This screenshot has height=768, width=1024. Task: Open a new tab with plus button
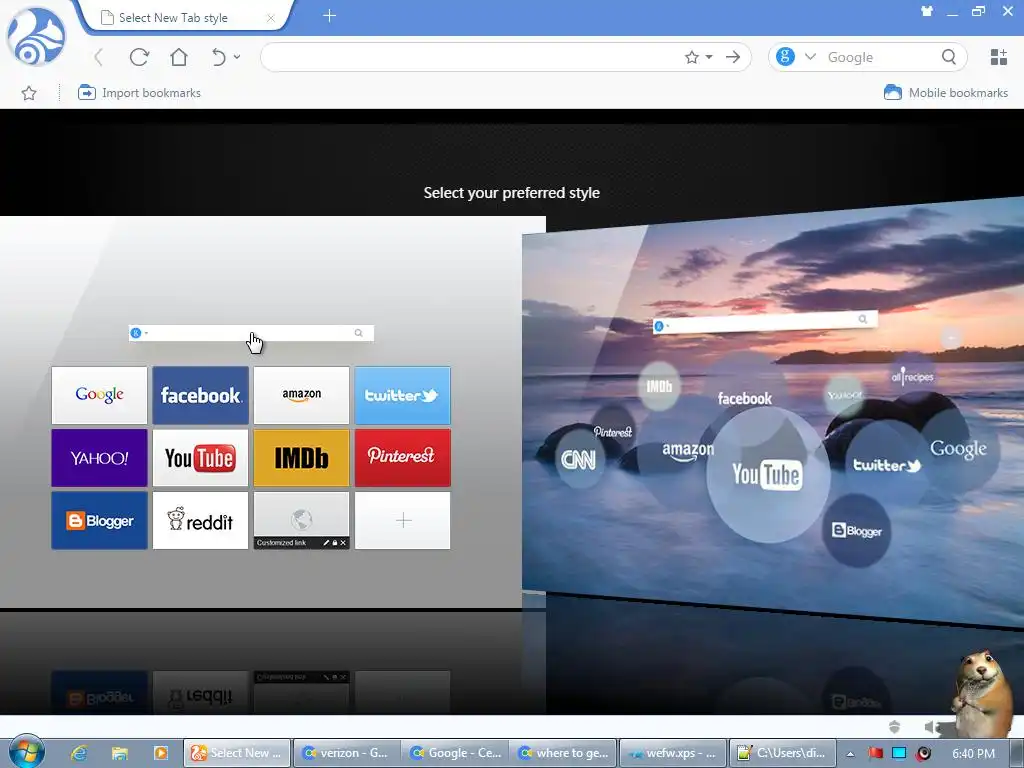point(329,16)
